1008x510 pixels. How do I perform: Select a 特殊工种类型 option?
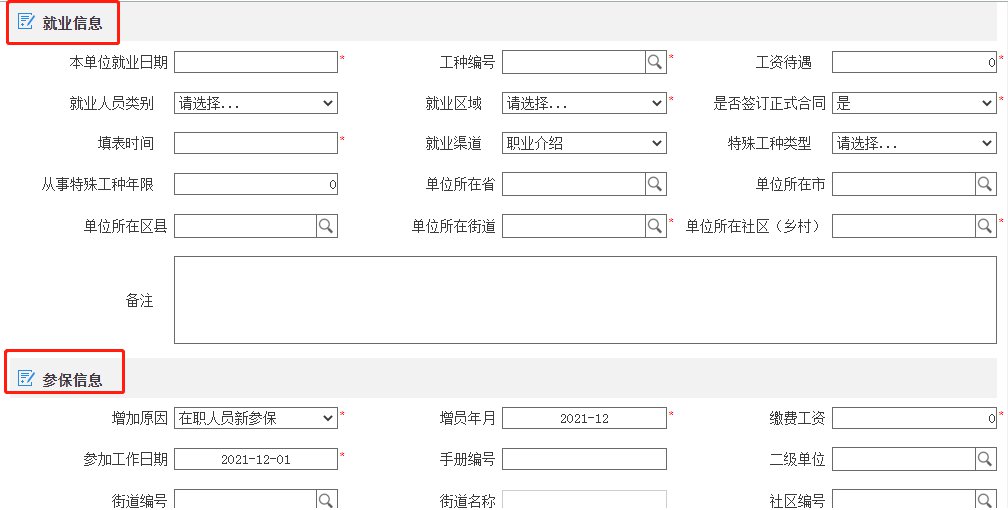coord(913,143)
